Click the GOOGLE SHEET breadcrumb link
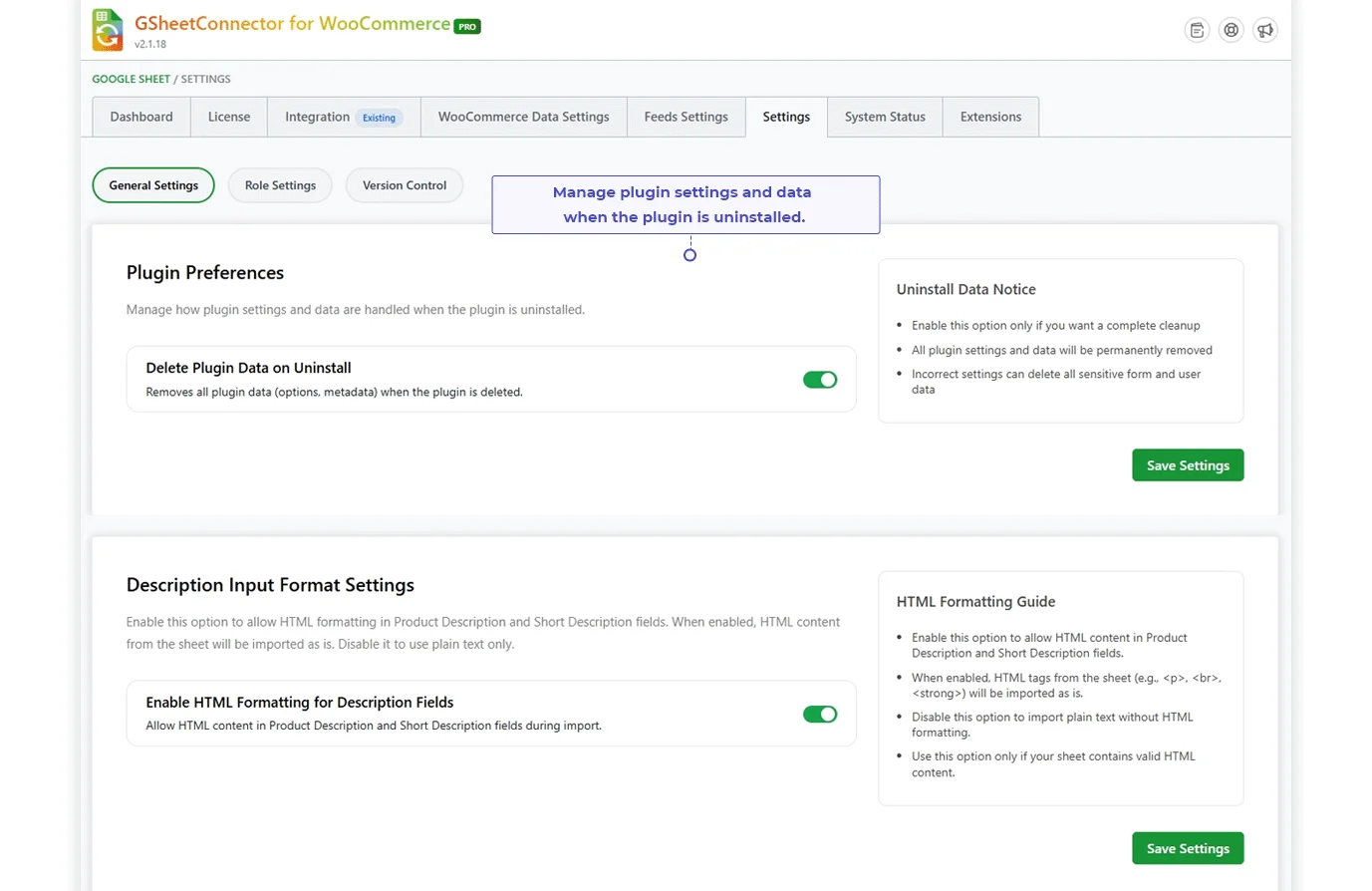1372x891 pixels. pos(132,79)
